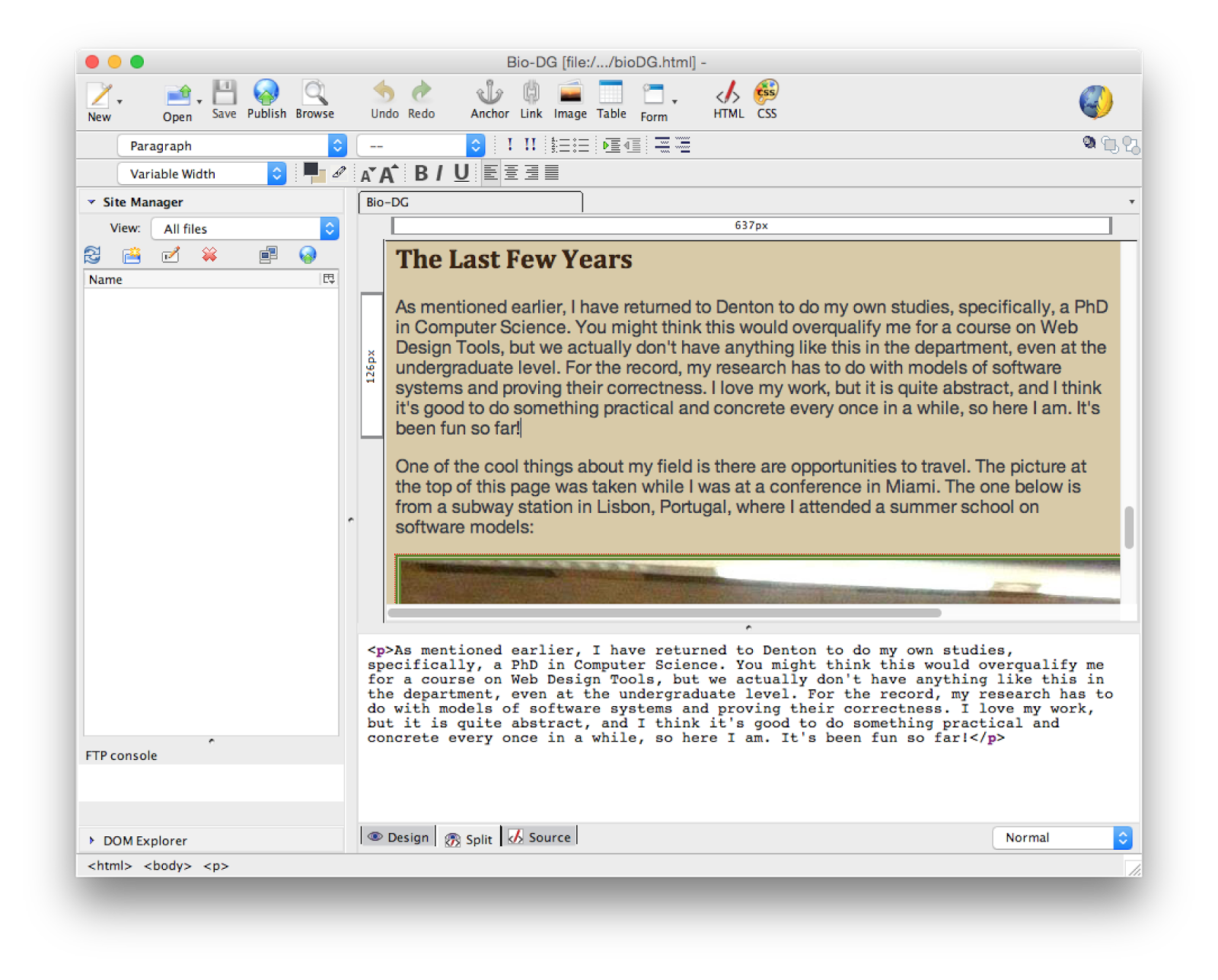Click the rename pencil icon in Site Manager

pyautogui.click(x=171, y=255)
